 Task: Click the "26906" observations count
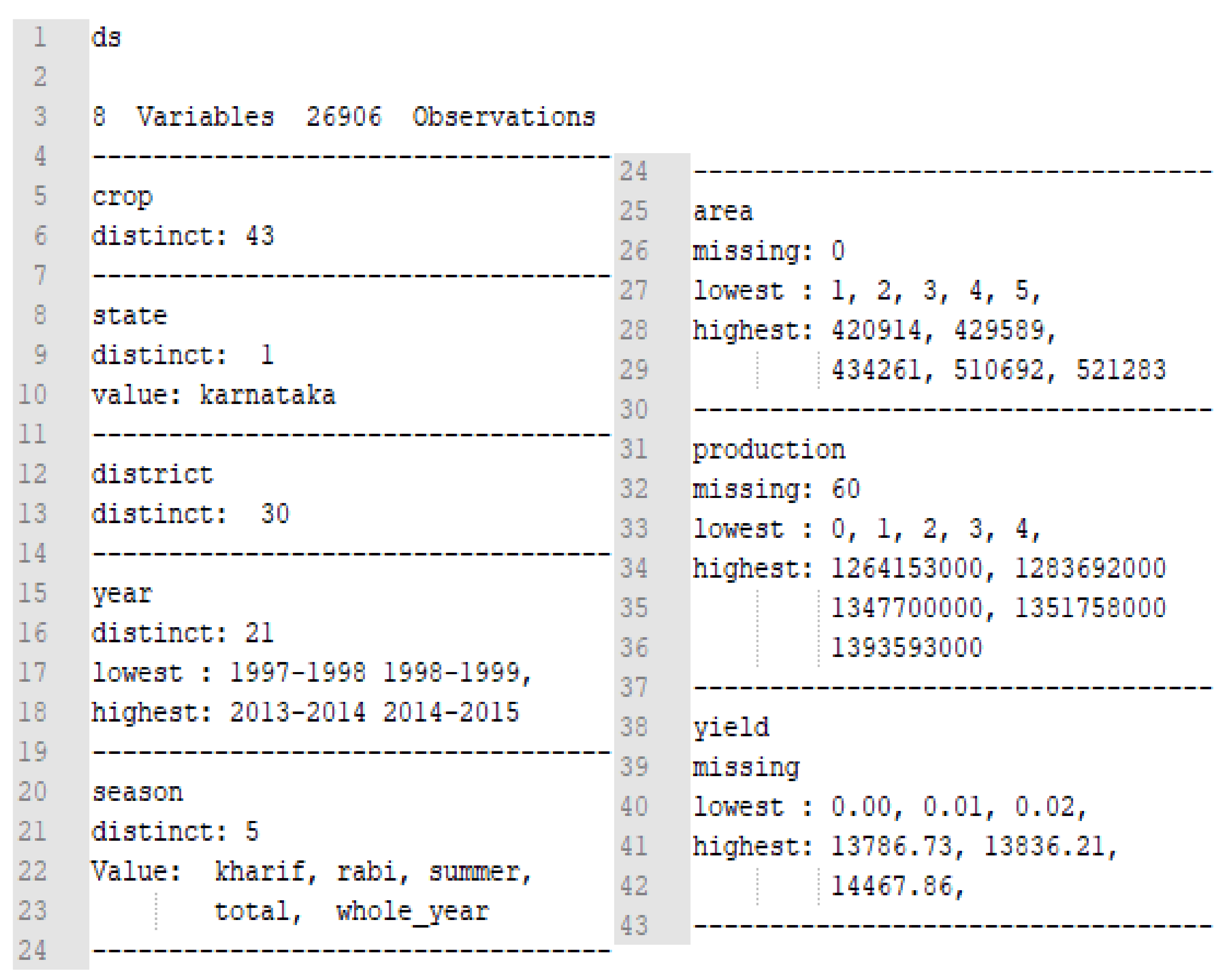click(x=344, y=117)
